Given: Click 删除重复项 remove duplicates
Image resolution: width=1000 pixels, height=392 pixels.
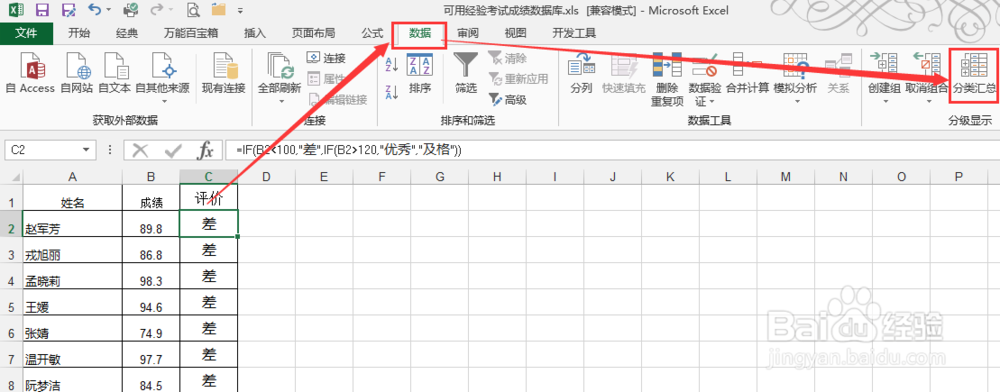Looking at the screenshot, I should pyautogui.click(x=667, y=79).
